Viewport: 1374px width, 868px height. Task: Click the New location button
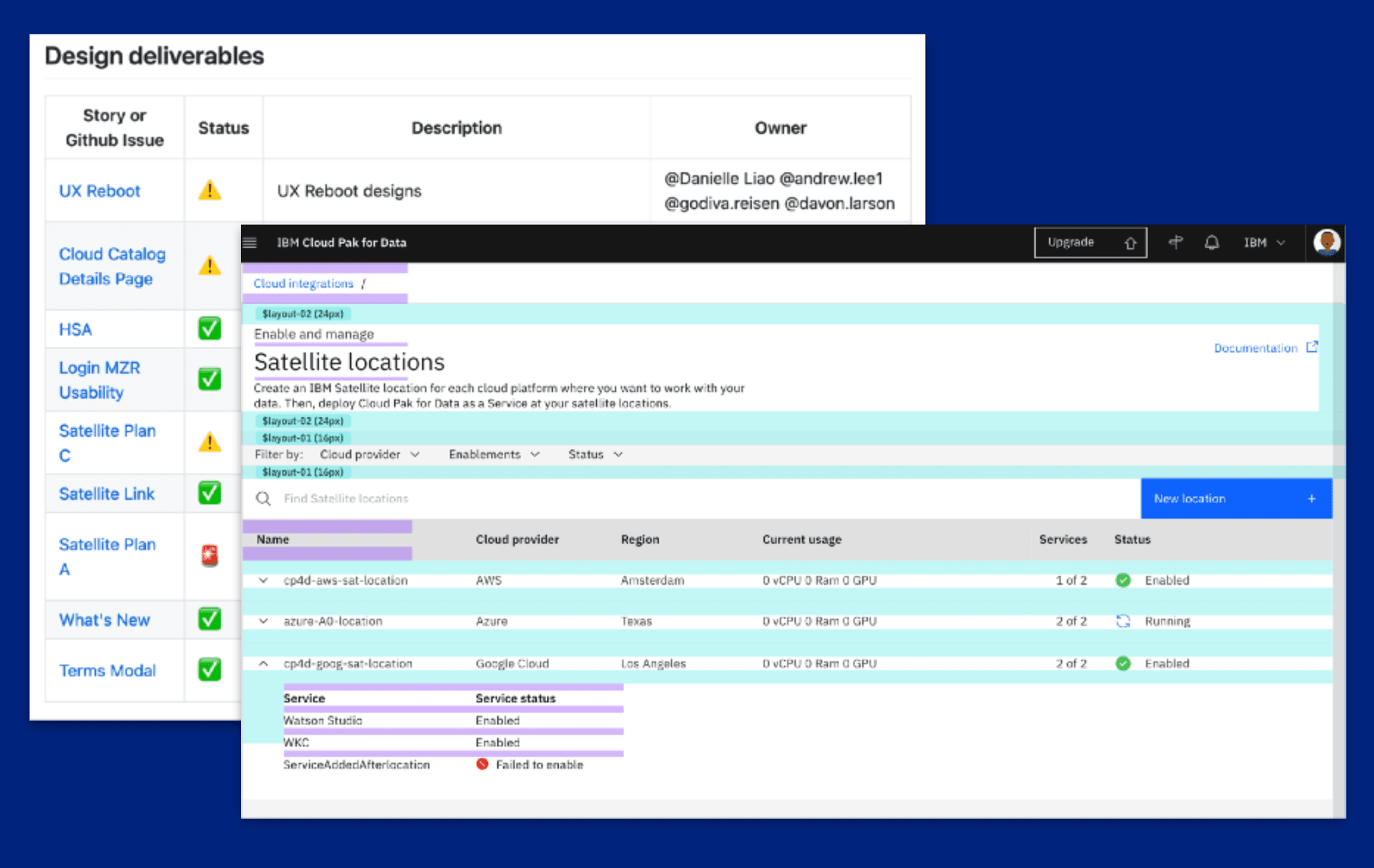pyautogui.click(x=1235, y=498)
